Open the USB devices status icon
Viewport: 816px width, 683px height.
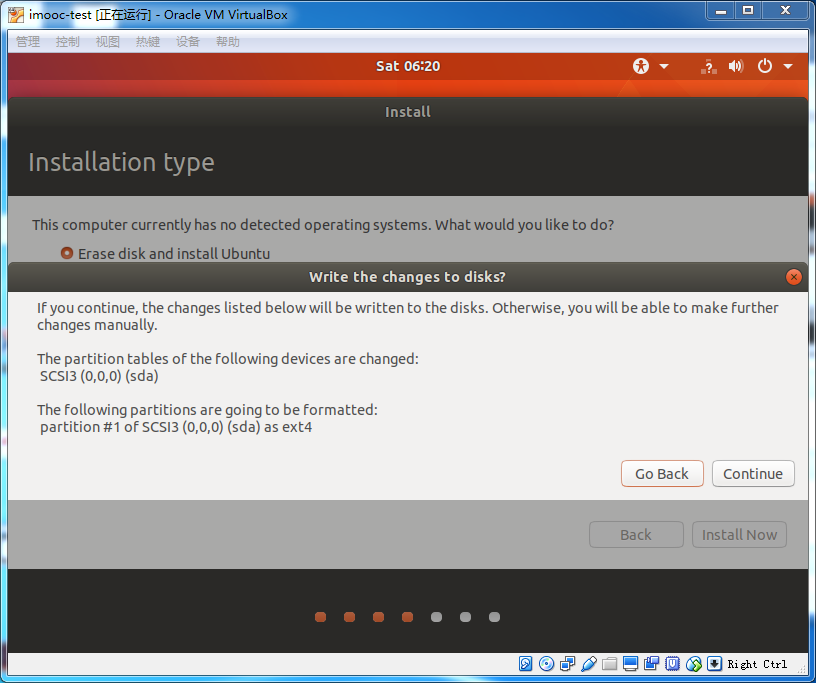589,664
